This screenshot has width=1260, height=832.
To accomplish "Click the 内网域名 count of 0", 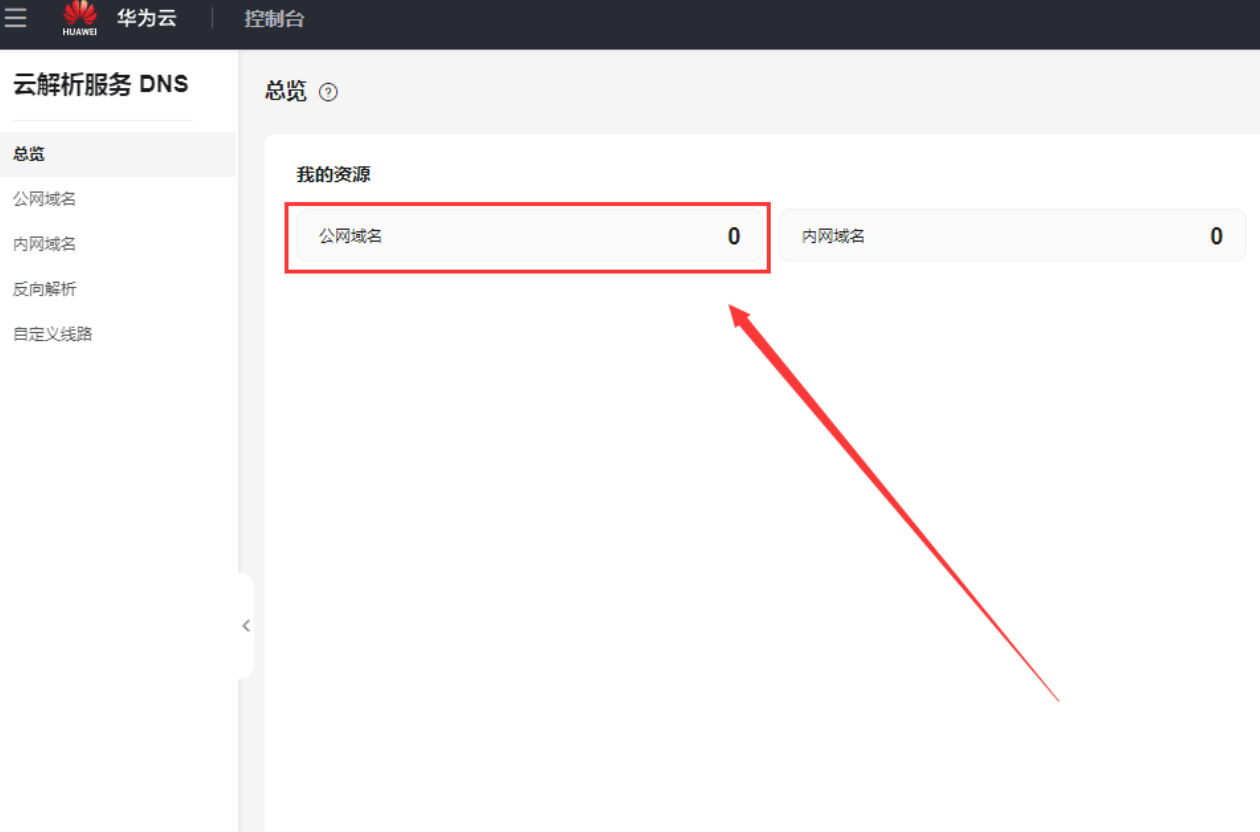I will point(1216,236).
